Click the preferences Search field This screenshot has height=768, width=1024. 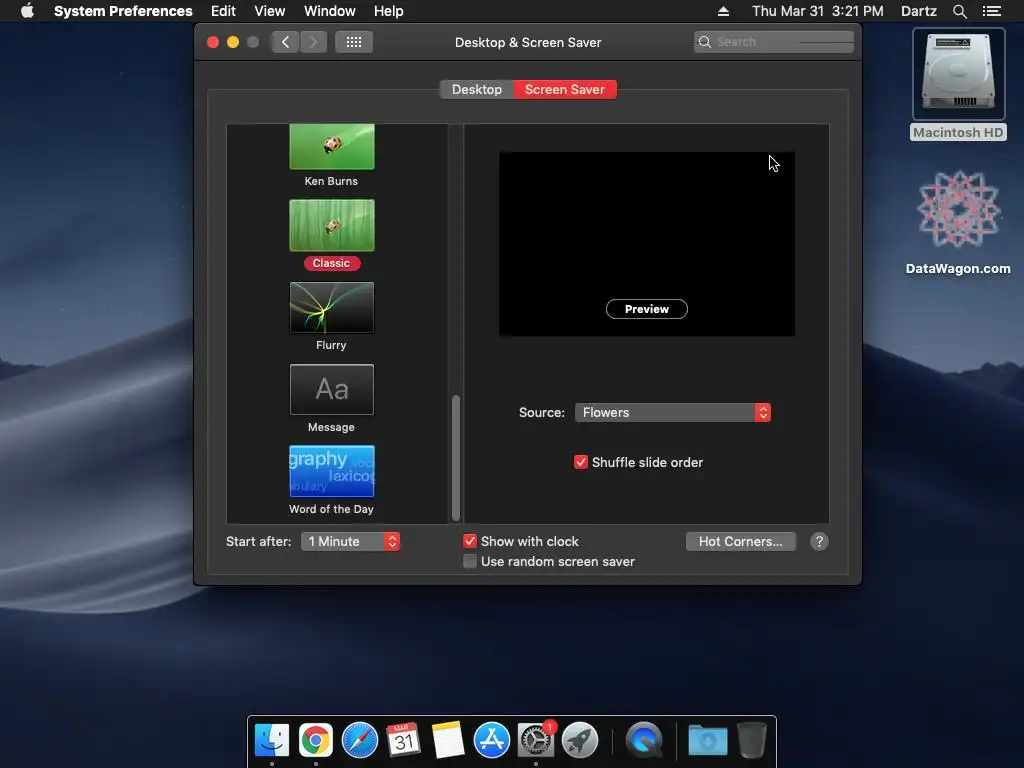point(774,42)
